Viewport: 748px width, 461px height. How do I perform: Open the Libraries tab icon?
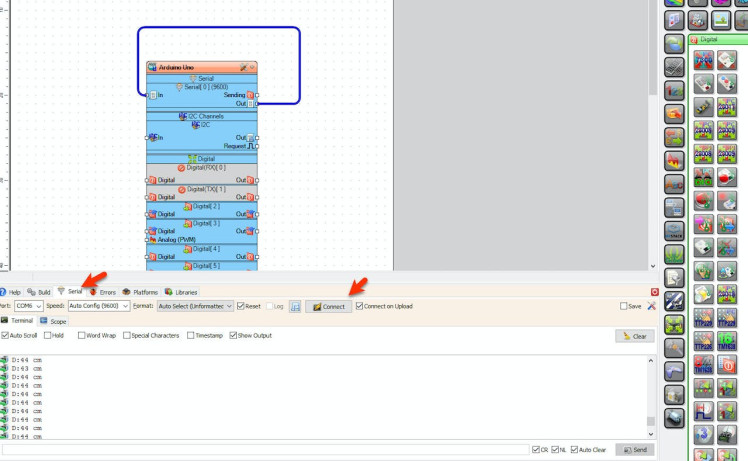[x=168, y=292]
